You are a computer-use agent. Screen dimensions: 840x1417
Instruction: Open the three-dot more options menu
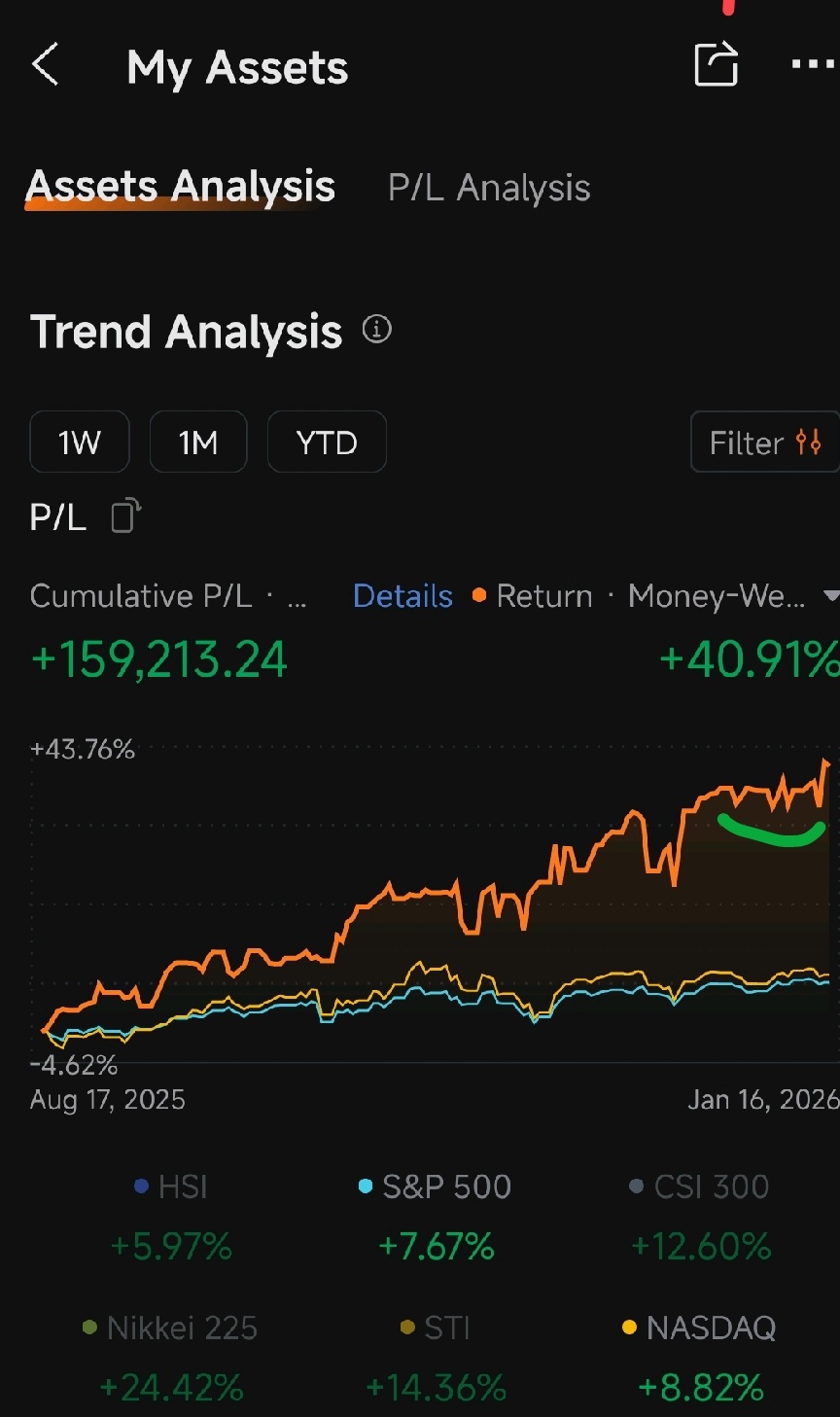click(810, 64)
